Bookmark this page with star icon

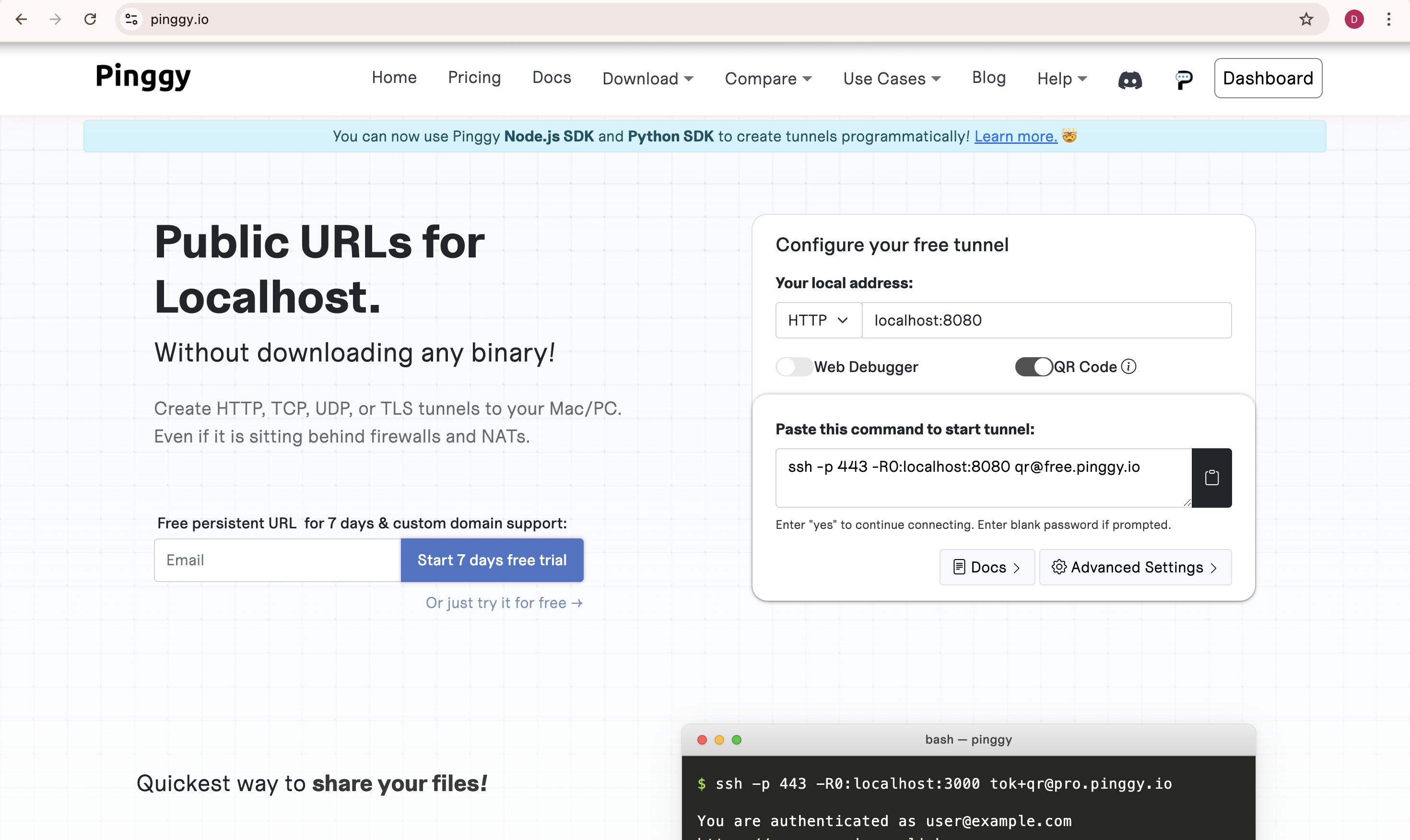click(1306, 19)
